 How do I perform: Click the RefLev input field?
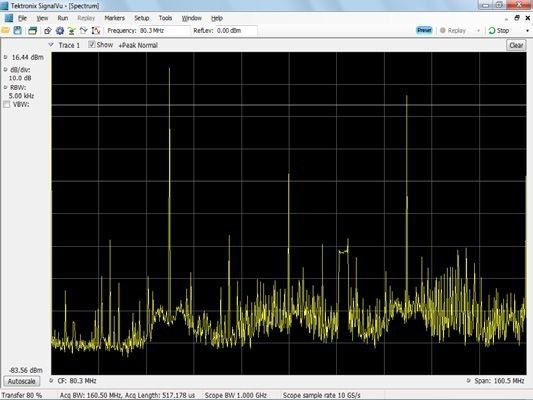coord(236,31)
